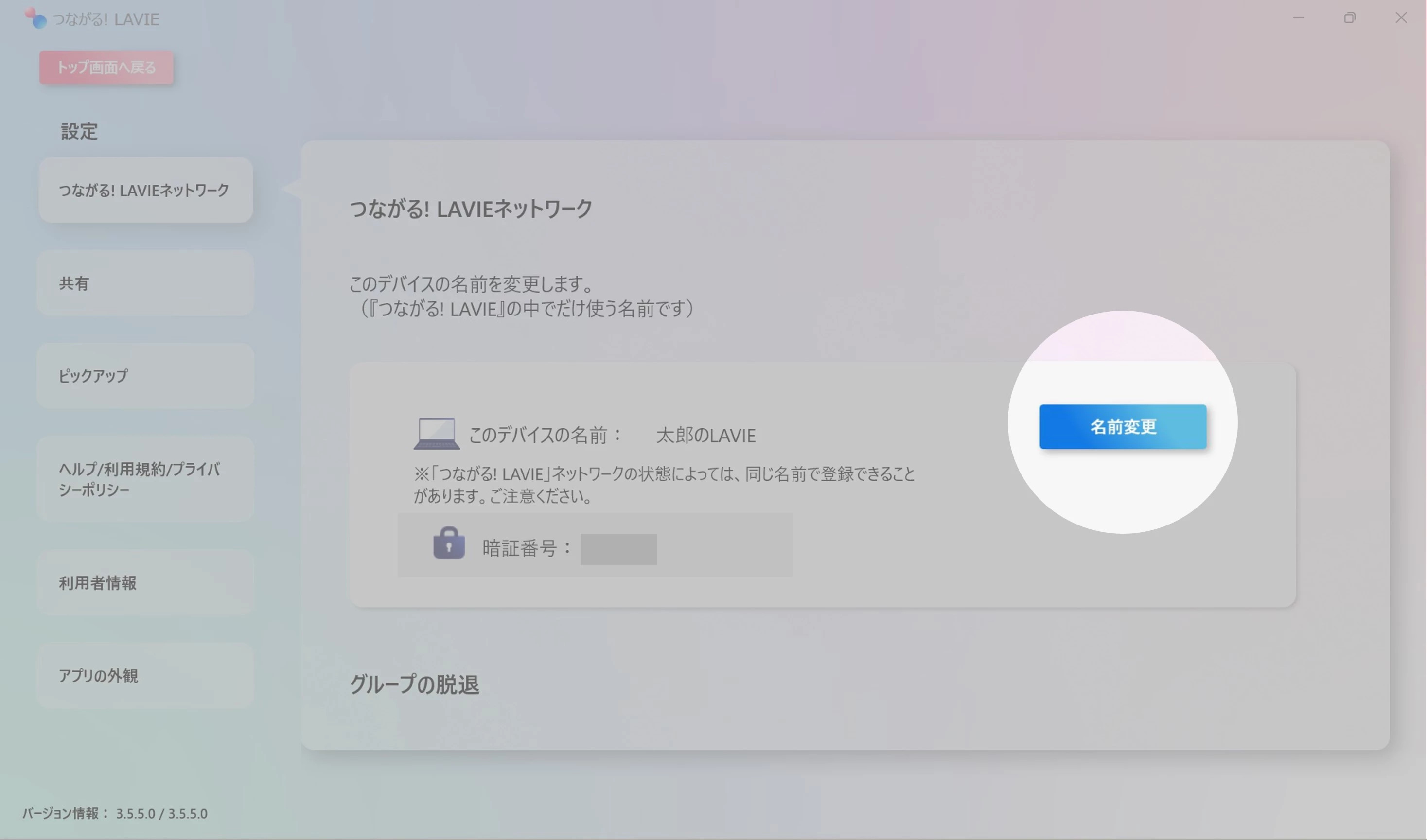1427x840 pixels.
Task: Open アプリの外観 settings tab
Action: [x=145, y=675]
